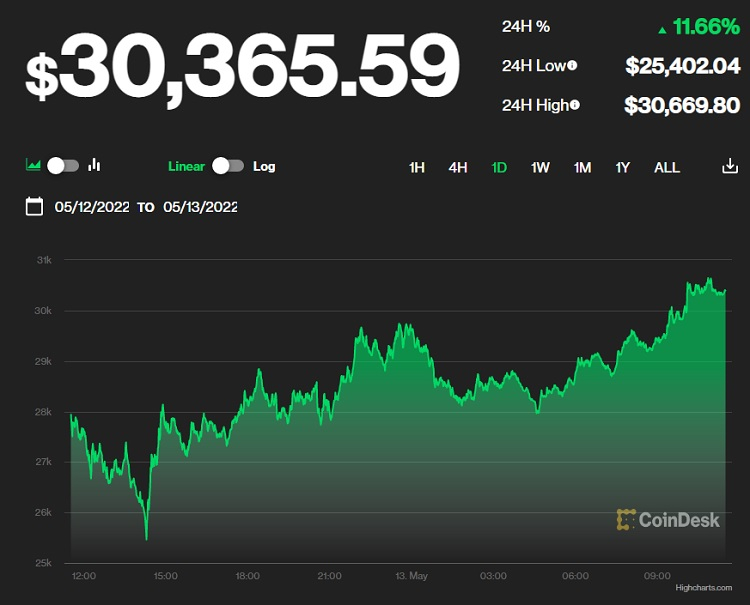
Task: Click the end date 05/13/2022 field
Action: point(200,207)
